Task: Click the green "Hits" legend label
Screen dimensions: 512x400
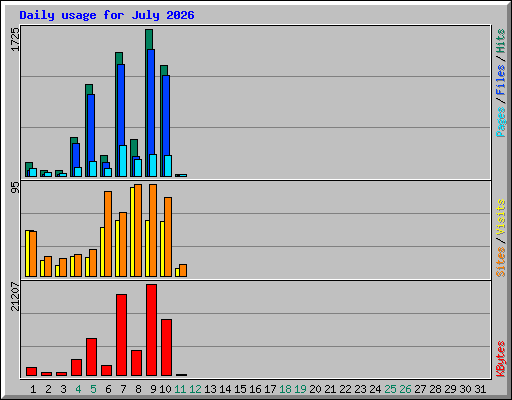Action: tap(500, 41)
